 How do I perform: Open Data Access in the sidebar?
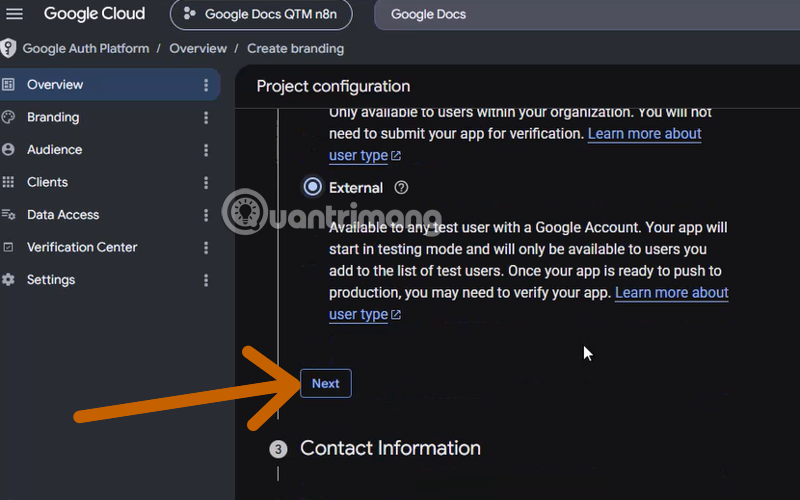(x=110, y=215)
